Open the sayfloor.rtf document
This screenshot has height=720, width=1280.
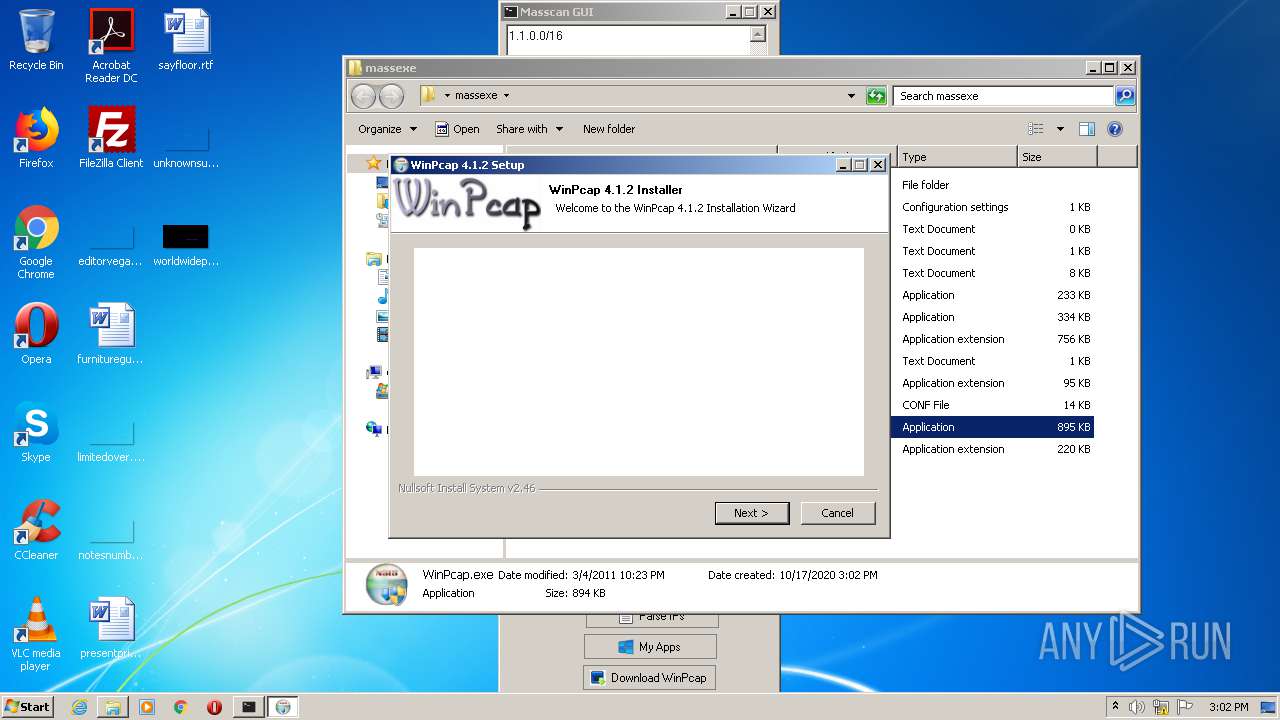[x=186, y=40]
